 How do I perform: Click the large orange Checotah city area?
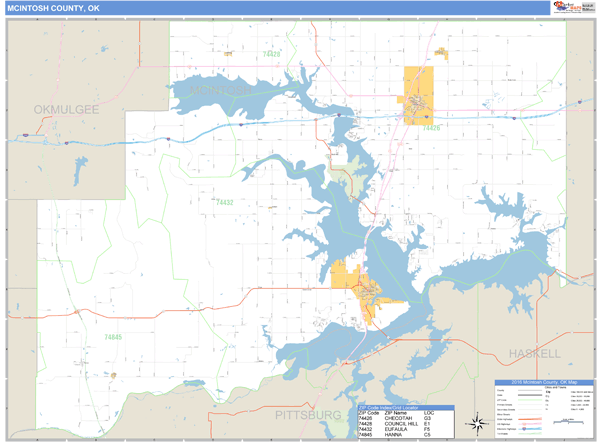[x=419, y=95]
